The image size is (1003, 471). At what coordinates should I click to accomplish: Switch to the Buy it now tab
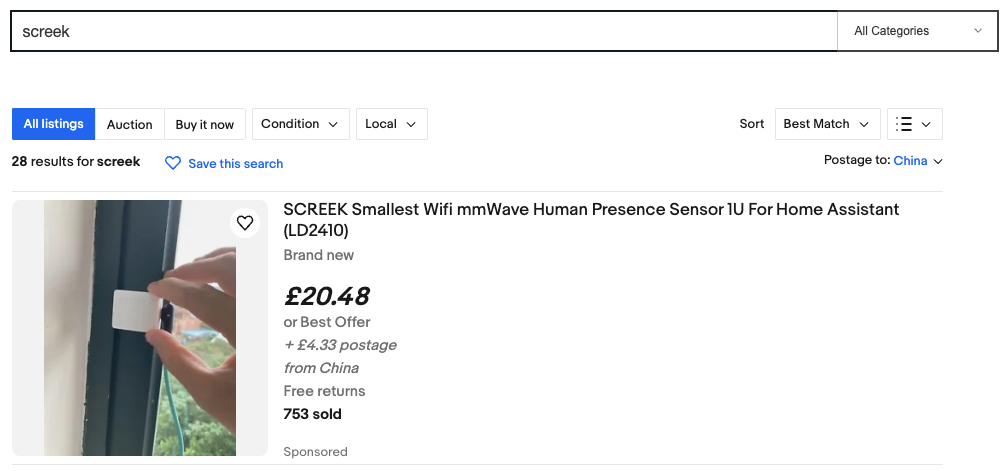tap(205, 124)
